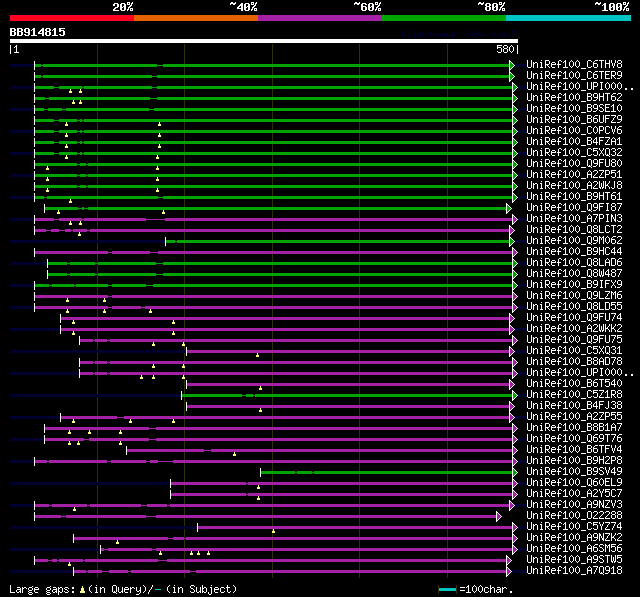
Task: Click the green arrowhead ending the C6THV8 alignment
Action: click(512, 65)
